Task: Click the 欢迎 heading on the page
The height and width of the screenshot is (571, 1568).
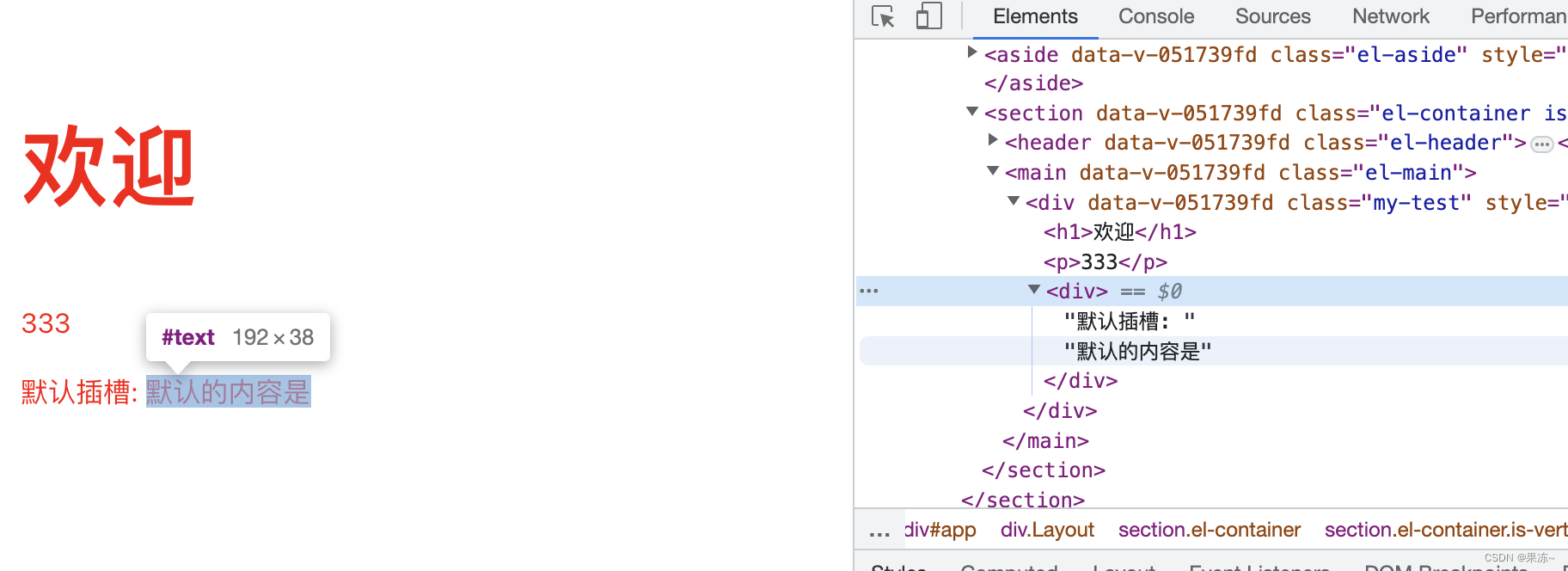Action: (108, 167)
